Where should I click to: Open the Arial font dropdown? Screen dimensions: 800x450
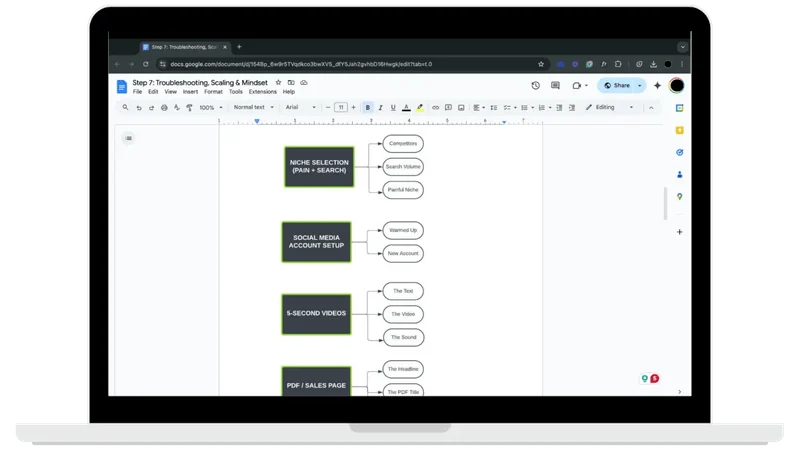(x=301, y=108)
